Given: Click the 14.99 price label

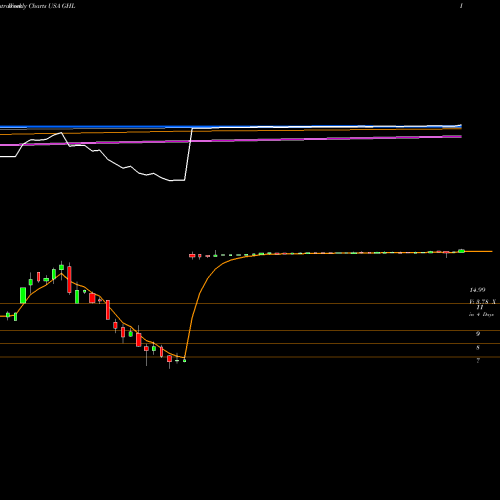Looking at the screenshot, I should point(477,290).
